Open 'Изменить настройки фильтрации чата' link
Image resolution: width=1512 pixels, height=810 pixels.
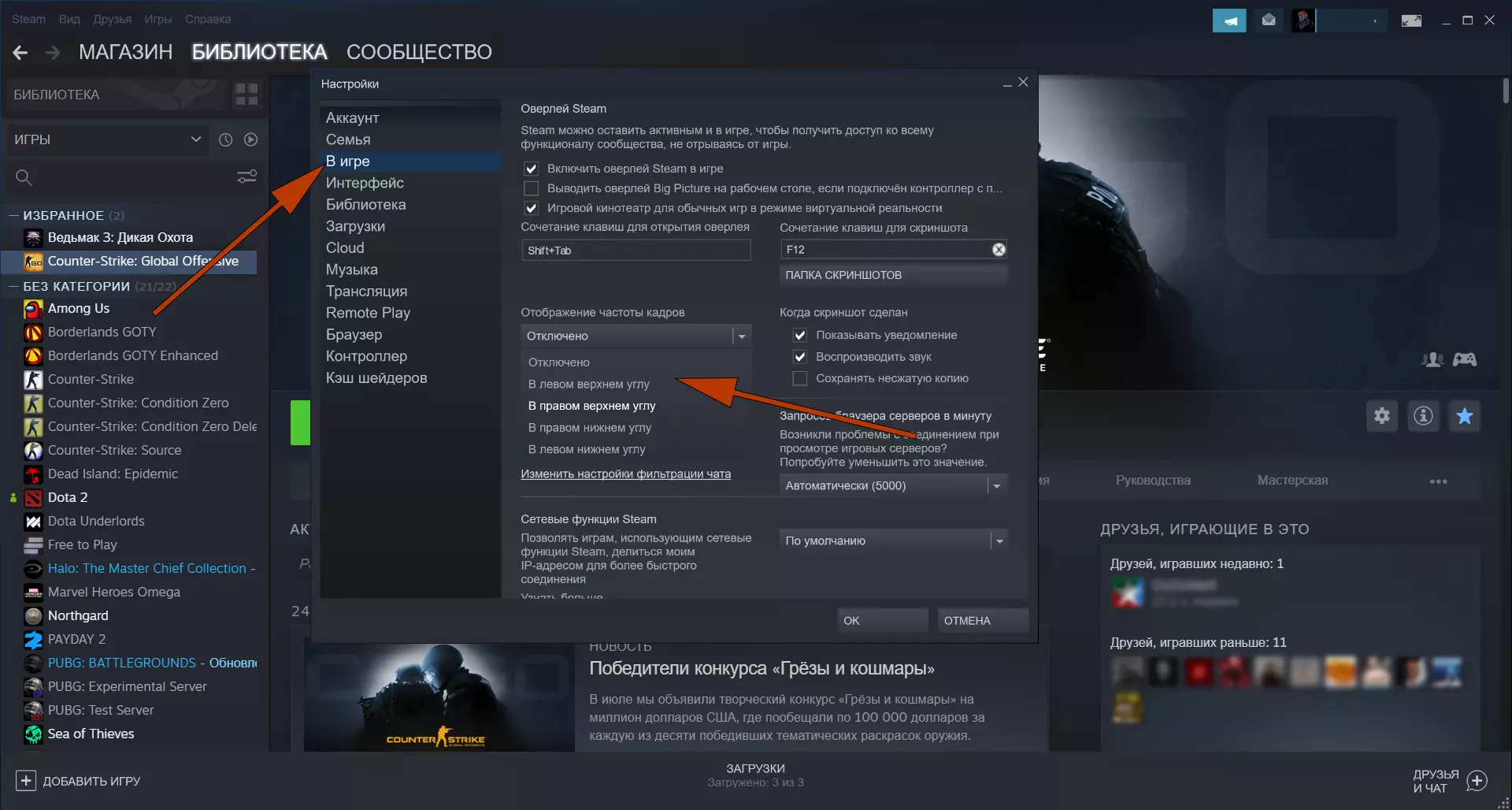[x=625, y=474]
